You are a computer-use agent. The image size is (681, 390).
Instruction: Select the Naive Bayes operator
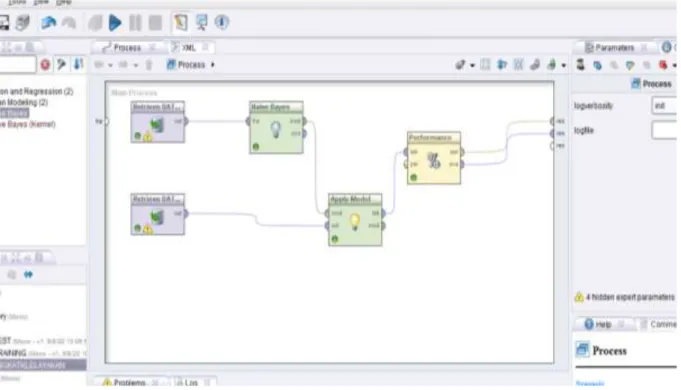point(276,128)
